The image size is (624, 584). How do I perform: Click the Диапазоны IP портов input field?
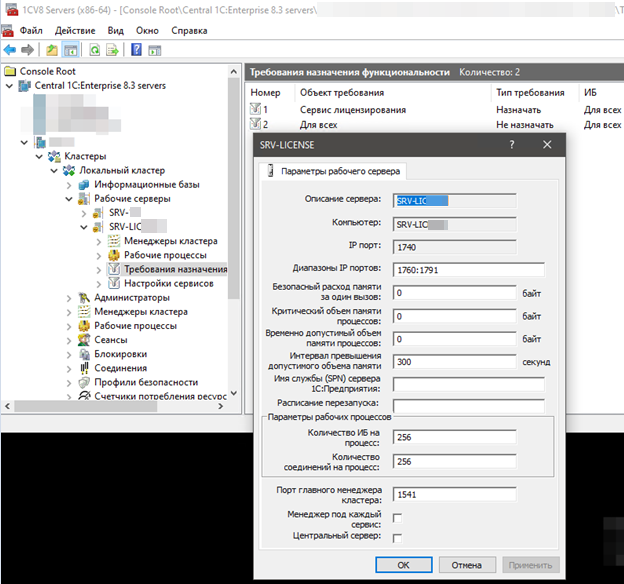tap(468, 269)
